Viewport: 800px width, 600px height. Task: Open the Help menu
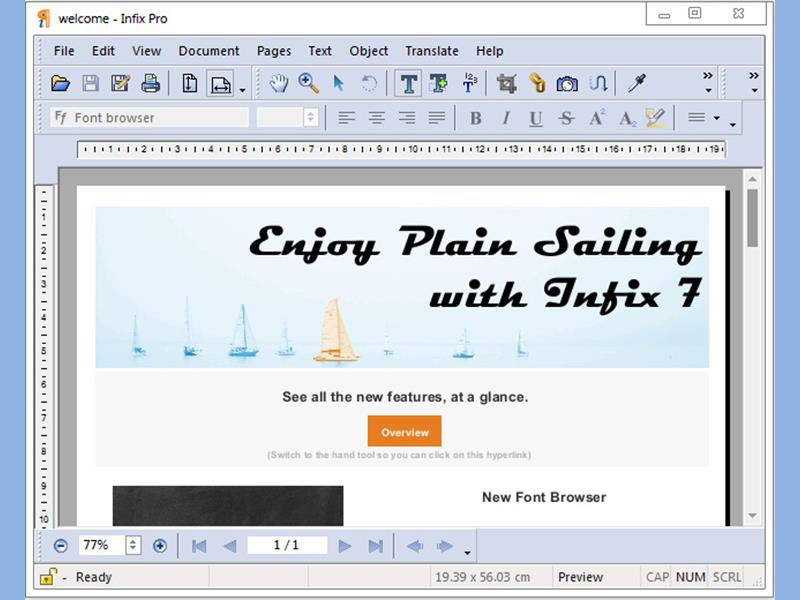click(x=490, y=51)
